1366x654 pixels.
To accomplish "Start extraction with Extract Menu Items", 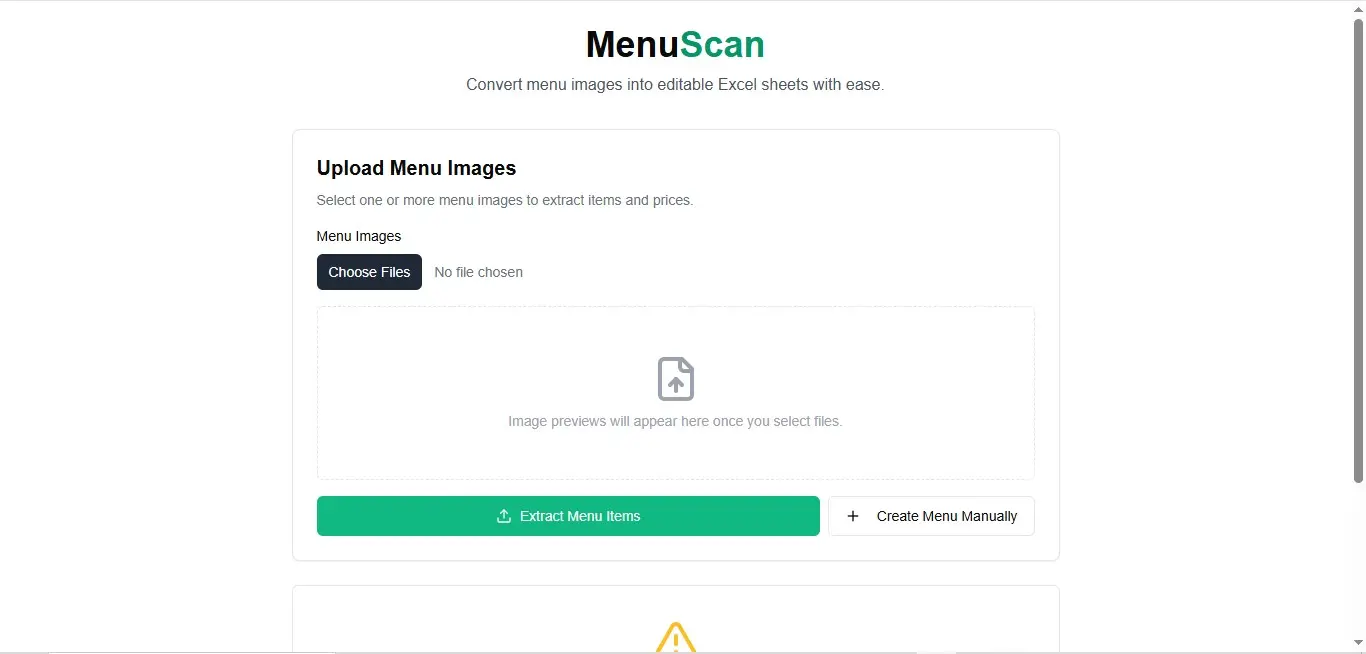I will pyautogui.click(x=568, y=516).
